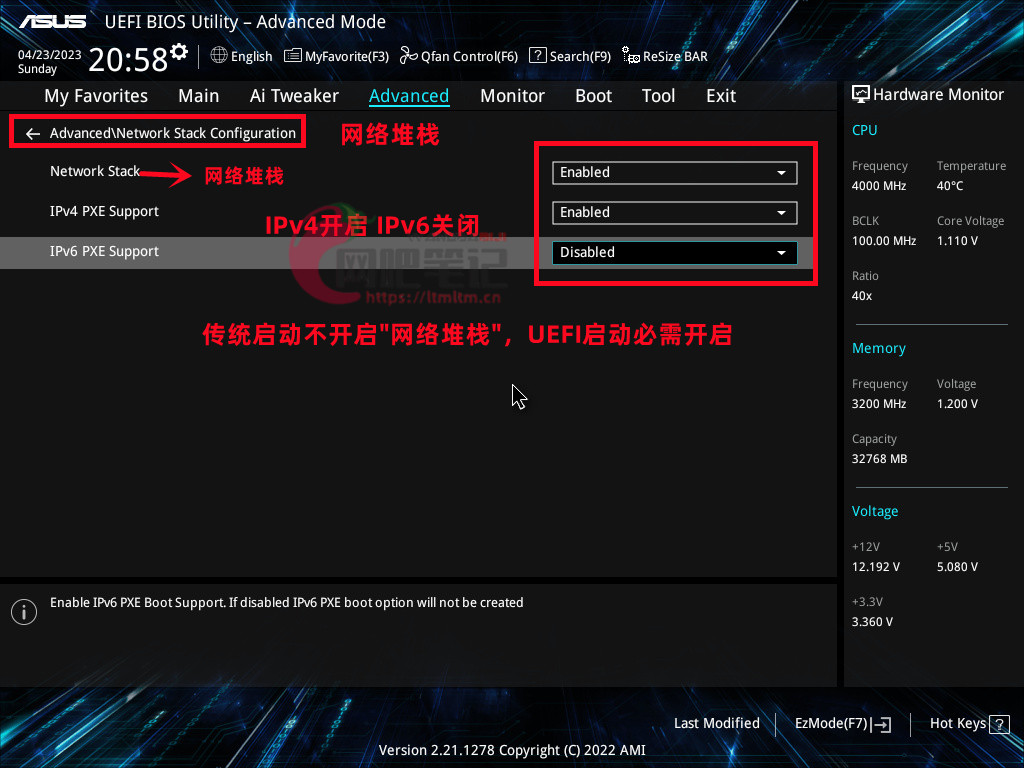Click the Search(F9) label
The image size is (1024, 768).
pyautogui.click(x=580, y=57)
